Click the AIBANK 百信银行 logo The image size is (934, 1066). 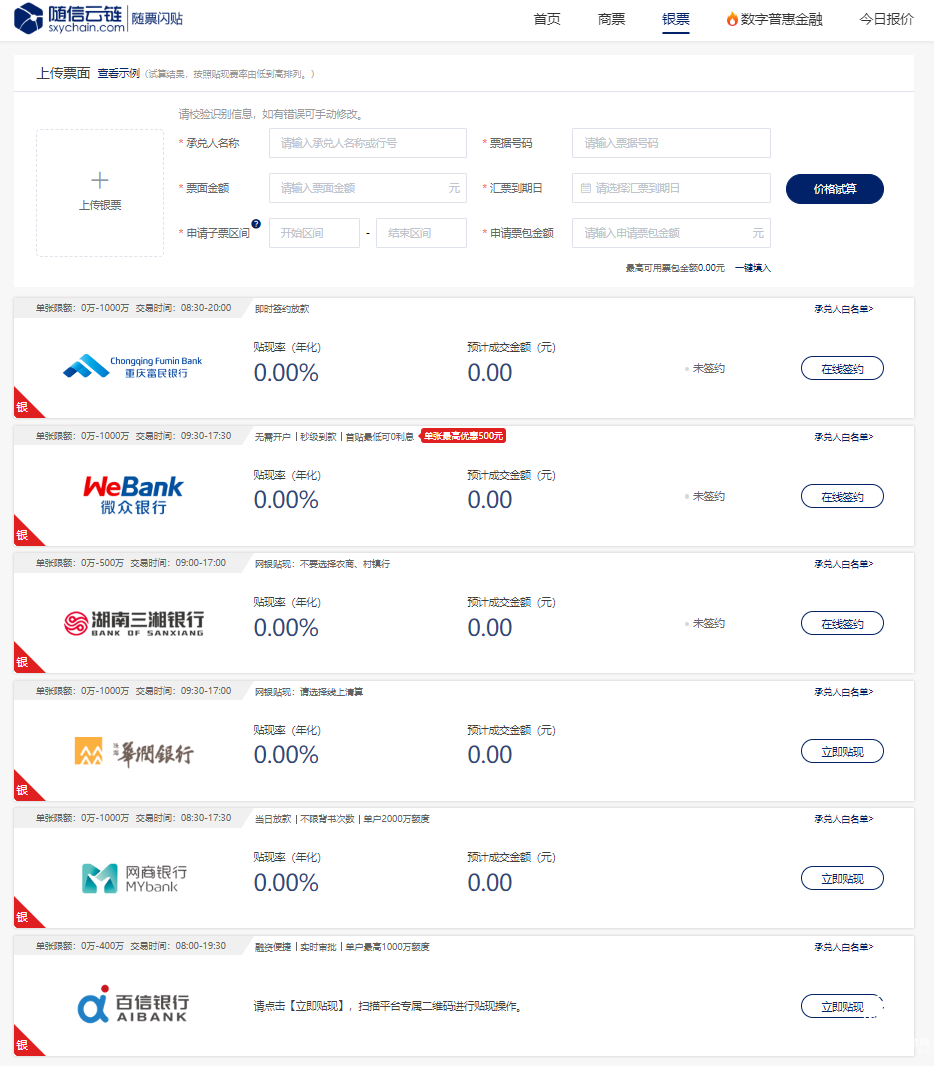[x=133, y=1006]
